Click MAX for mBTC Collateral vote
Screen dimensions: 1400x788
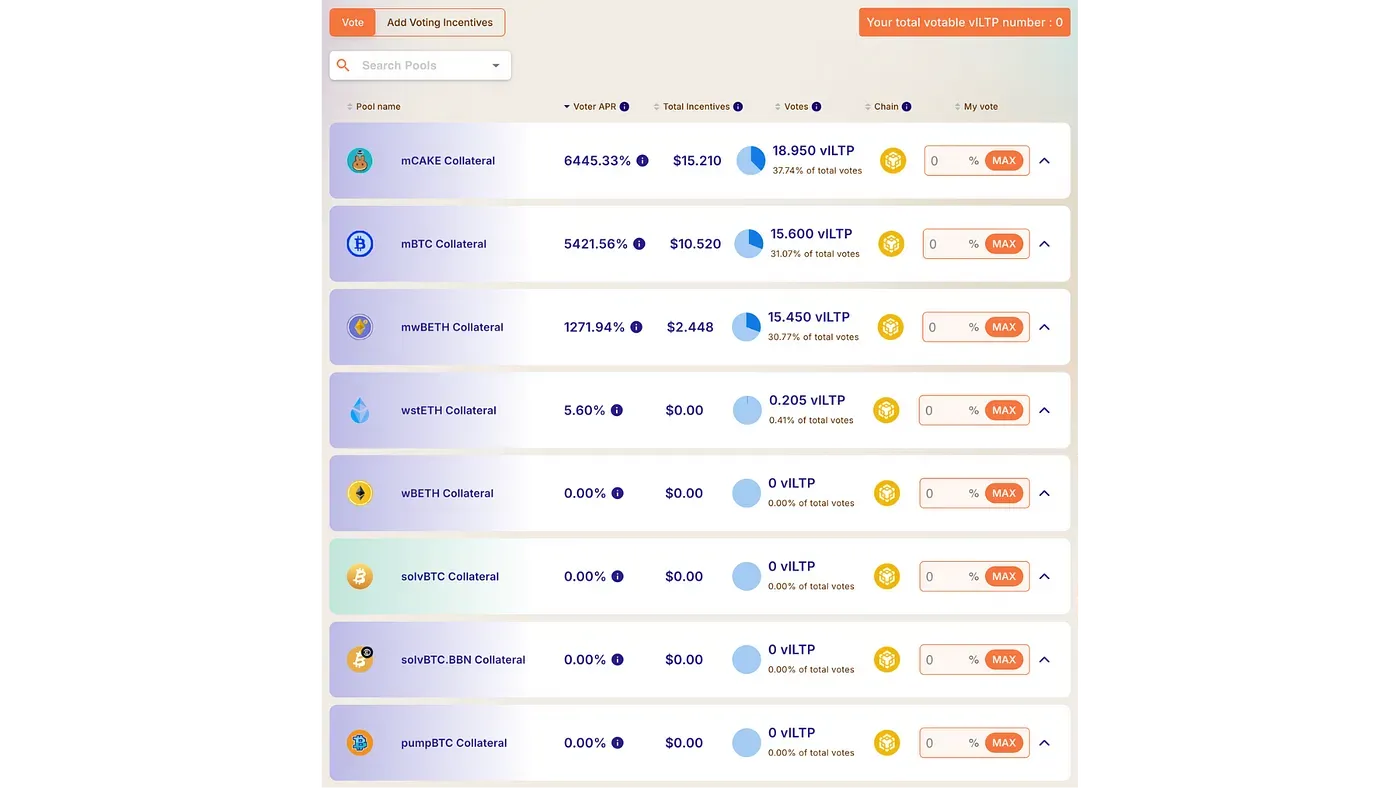click(x=1004, y=244)
